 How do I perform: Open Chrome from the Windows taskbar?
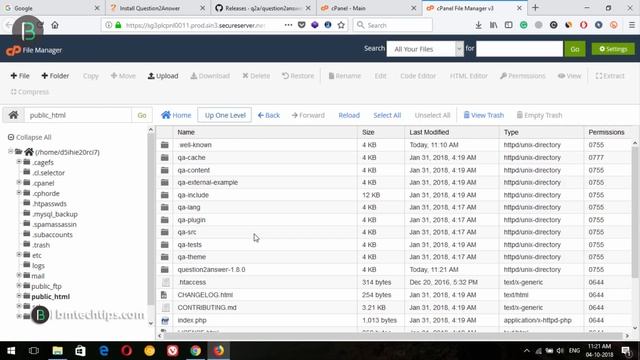[196, 351]
